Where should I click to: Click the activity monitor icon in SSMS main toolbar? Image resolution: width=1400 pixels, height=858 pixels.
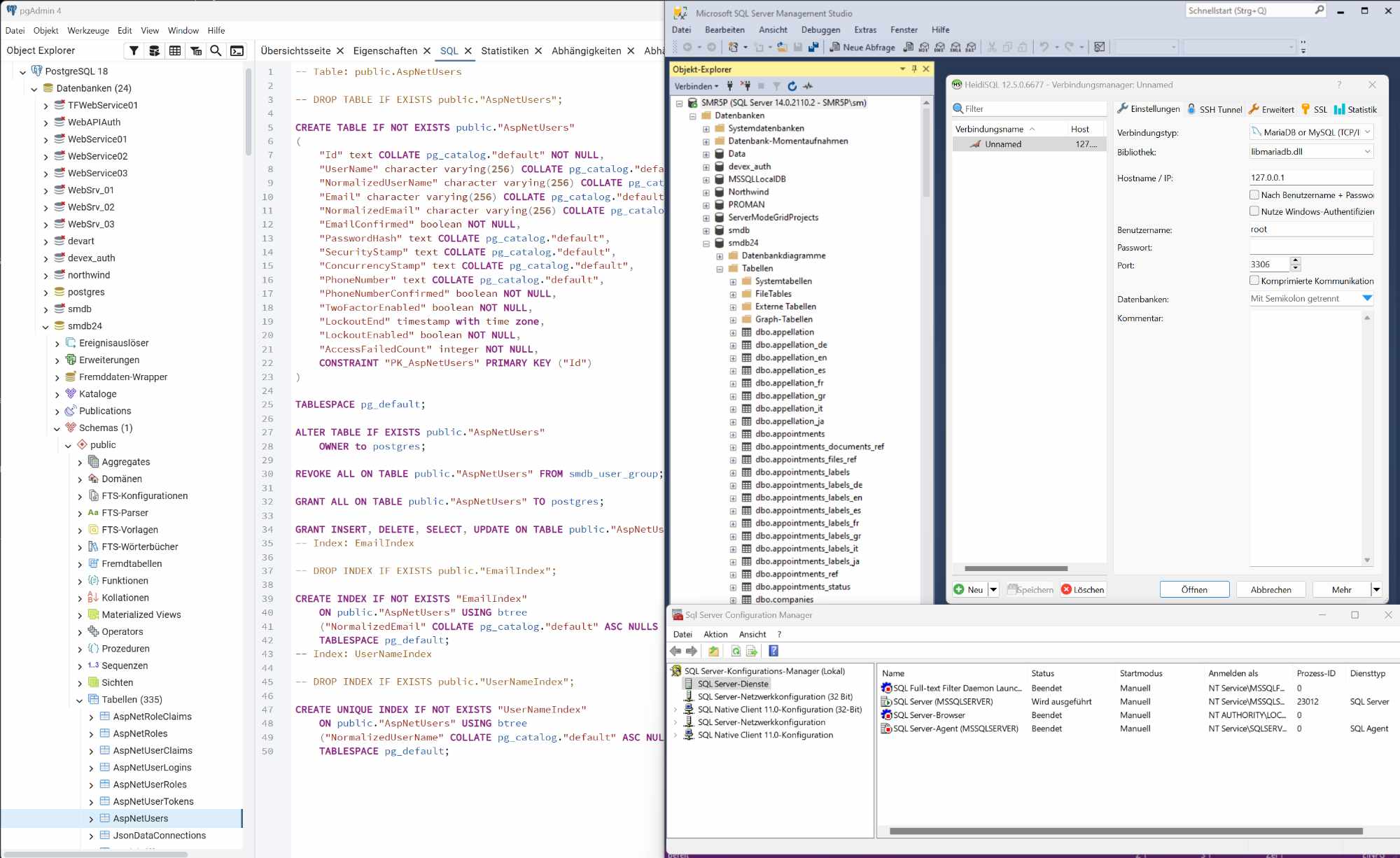pyautogui.click(x=1100, y=47)
